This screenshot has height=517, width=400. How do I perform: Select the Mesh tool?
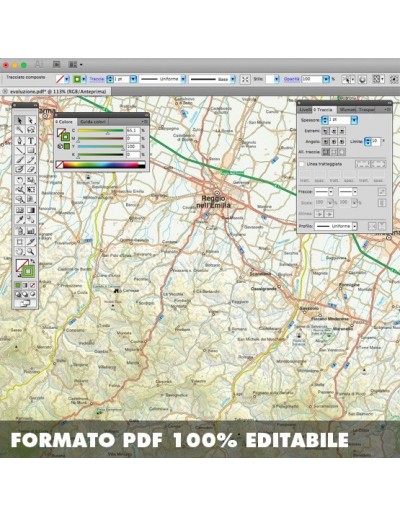coord(20,210)
